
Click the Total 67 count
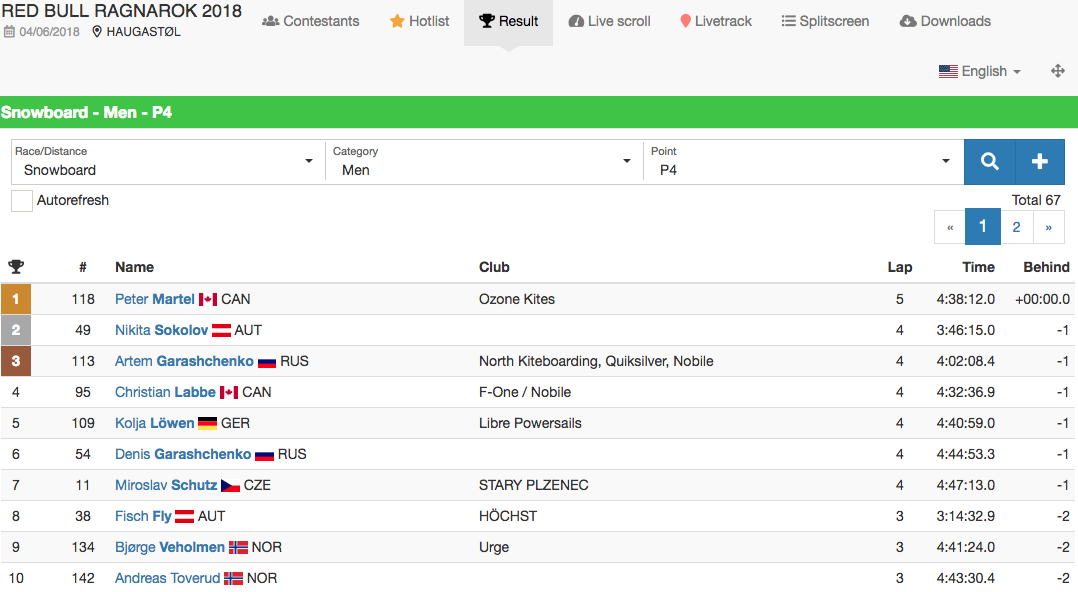click(x=1036, y=200)
